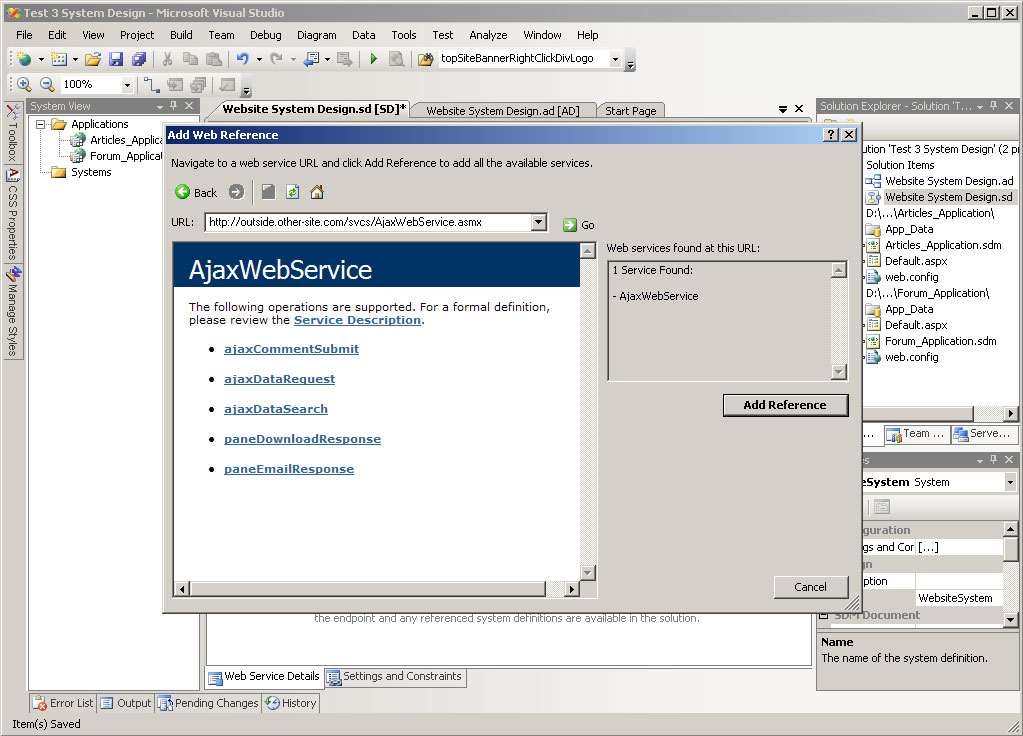Viewport: 1023px width, 736px height.
Task: Click the URL input field
Action: tap(369, 222)
